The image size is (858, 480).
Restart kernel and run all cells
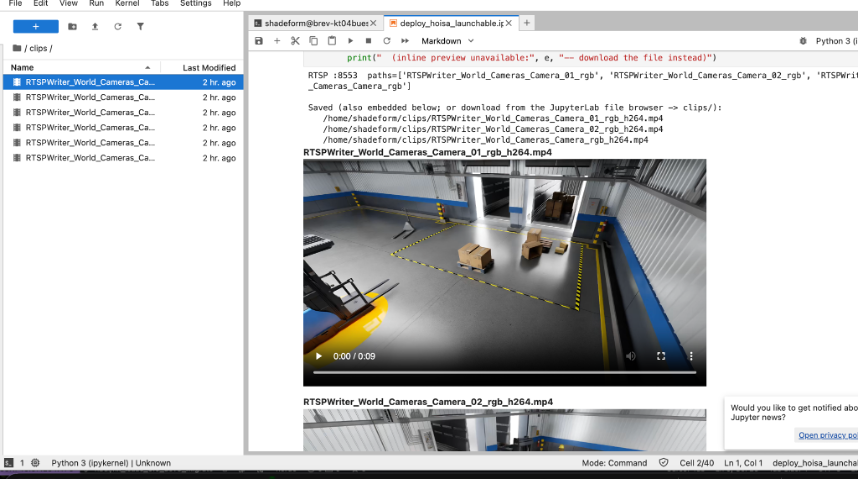coord(405,41)
